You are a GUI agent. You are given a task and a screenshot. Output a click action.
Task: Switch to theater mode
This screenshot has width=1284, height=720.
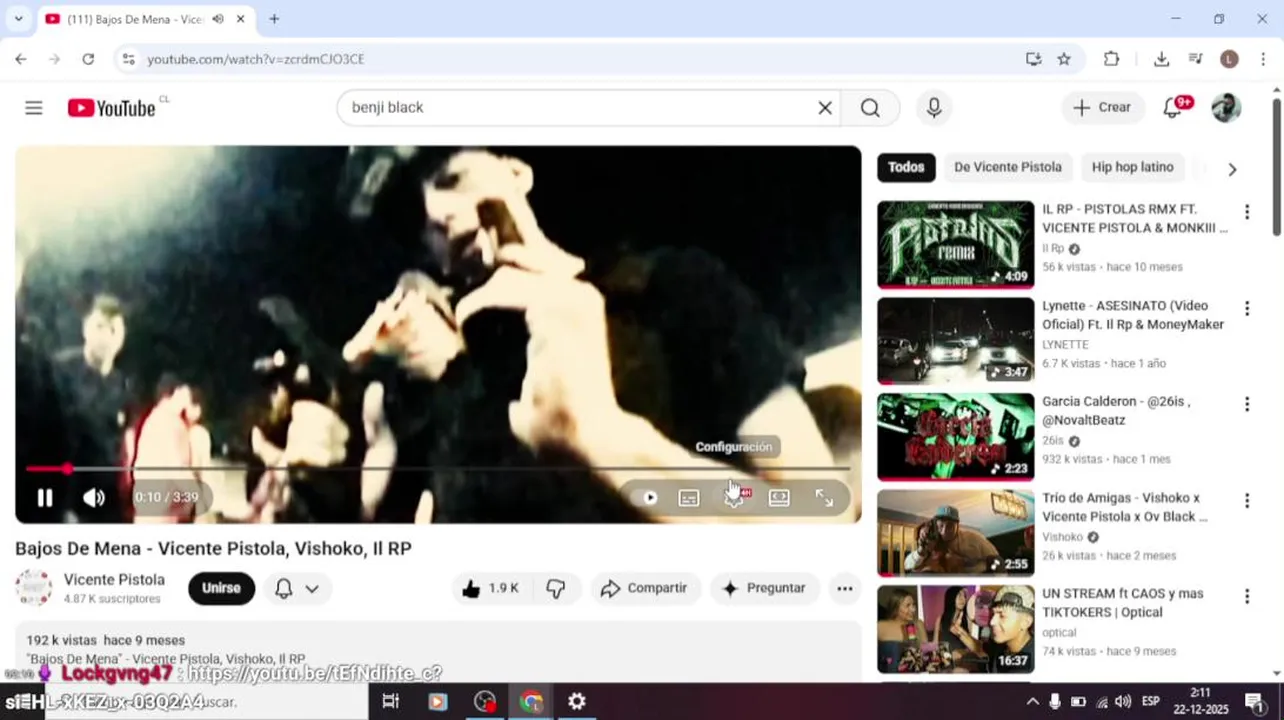779,498
